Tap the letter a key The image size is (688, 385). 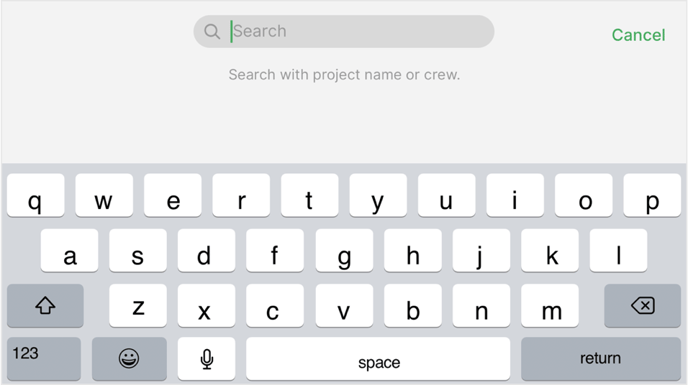(69, 250)
